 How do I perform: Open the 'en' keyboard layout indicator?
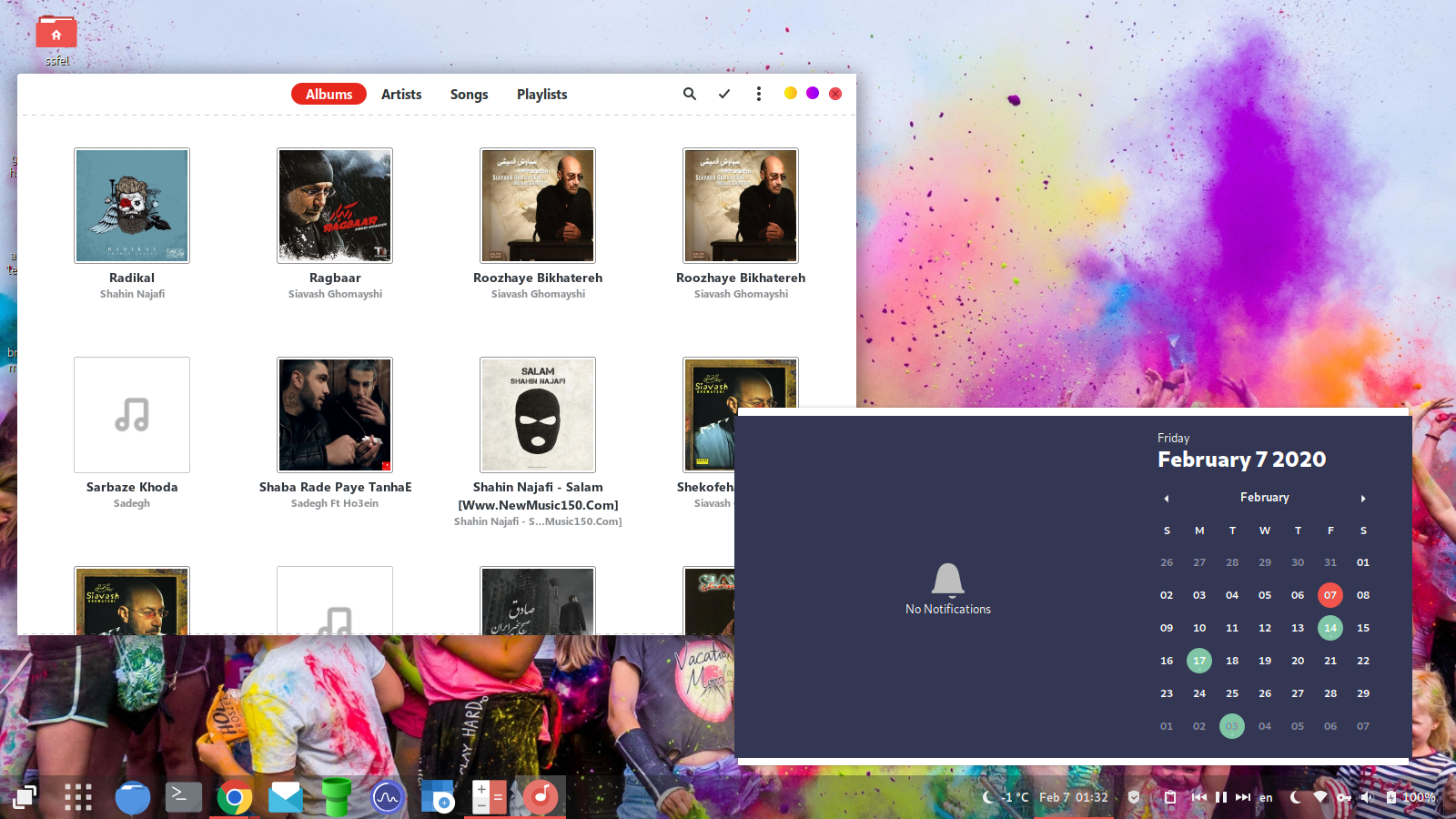click(x=1266, y=798)
